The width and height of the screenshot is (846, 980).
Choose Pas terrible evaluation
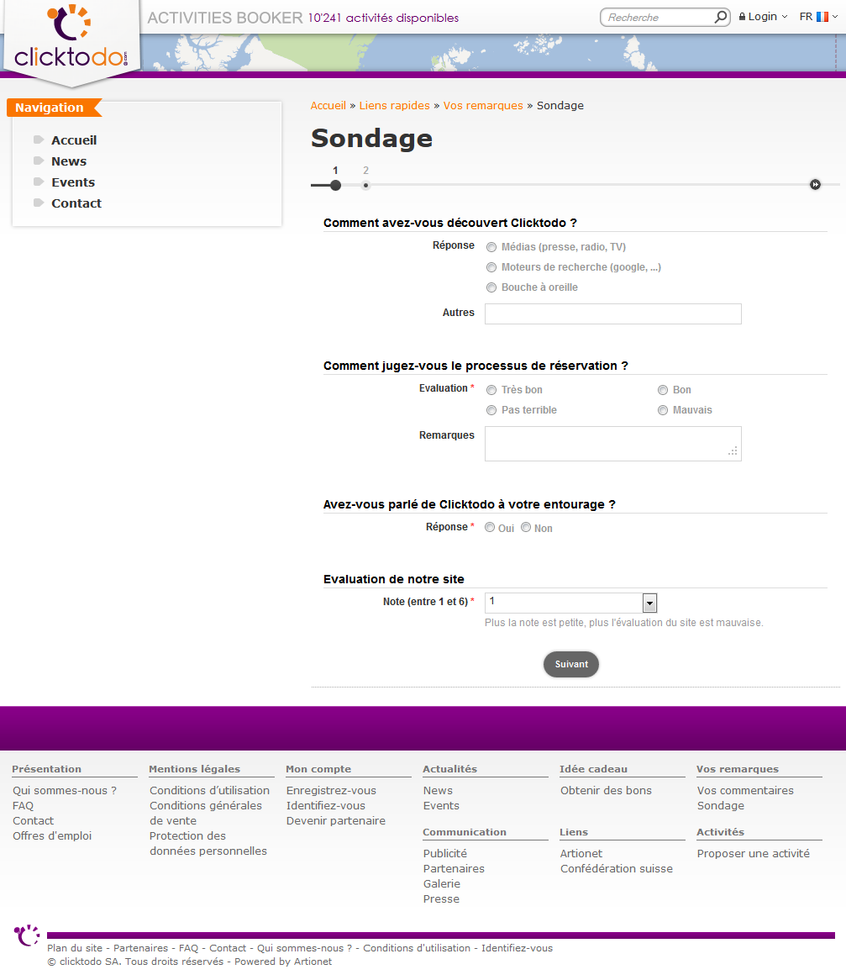coord(492,410)
